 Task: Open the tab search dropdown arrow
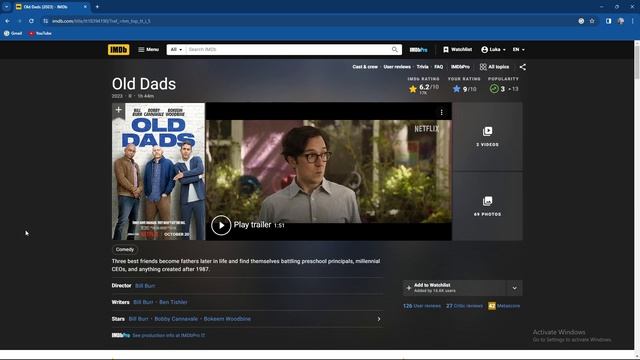point(7,7)
